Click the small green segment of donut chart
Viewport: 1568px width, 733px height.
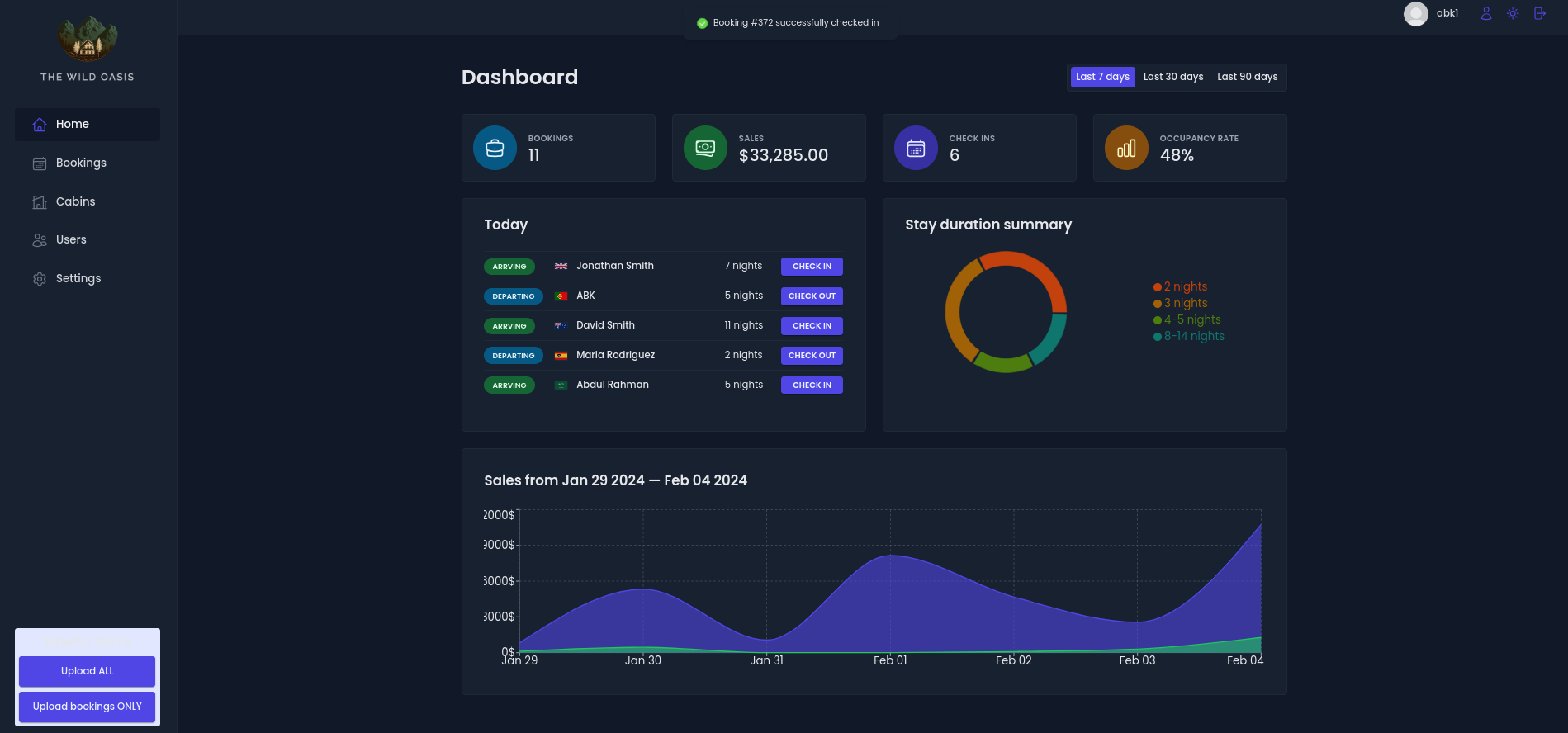[x=1003, y=365]
